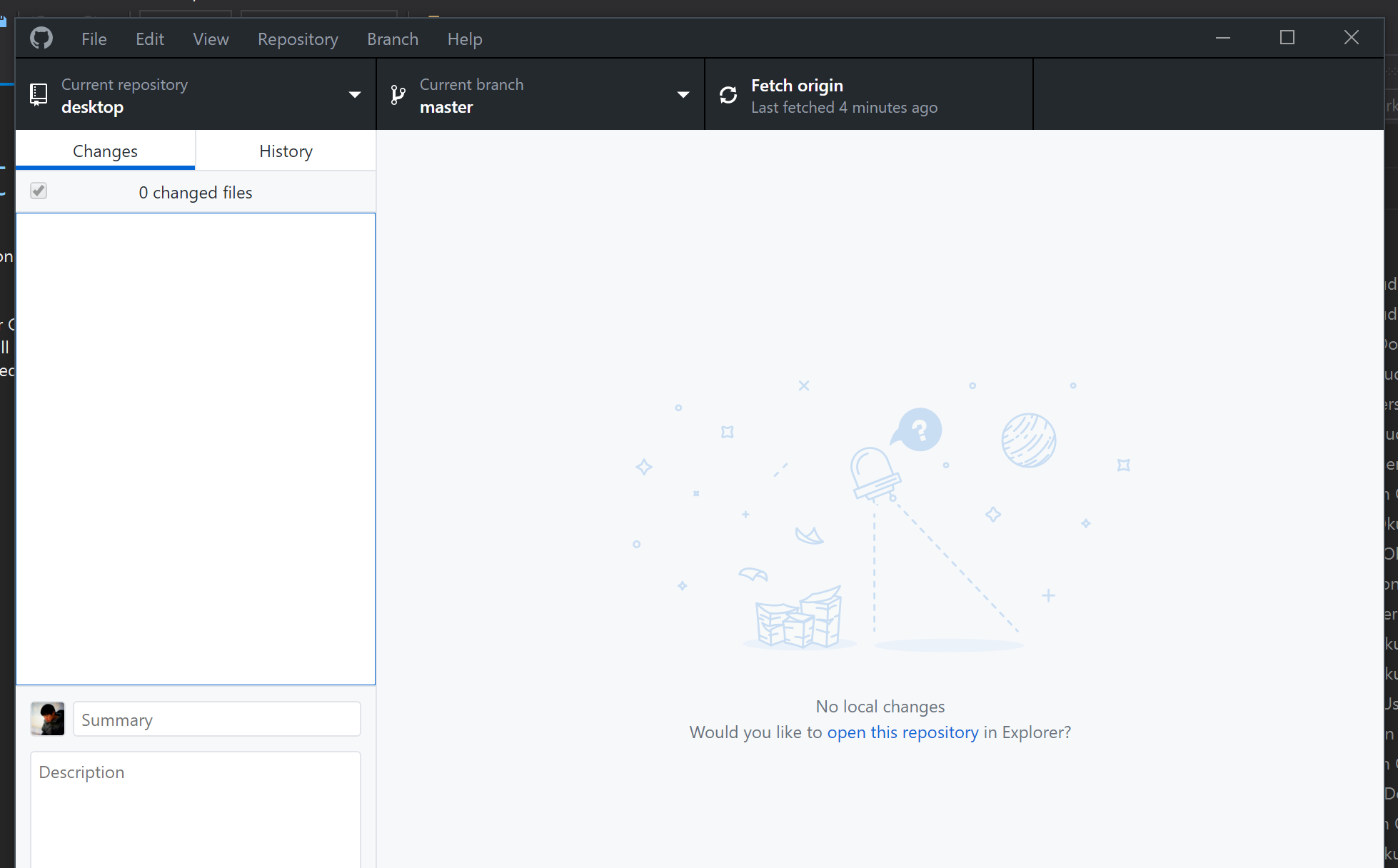Open the Repository menu

point(298,39)
